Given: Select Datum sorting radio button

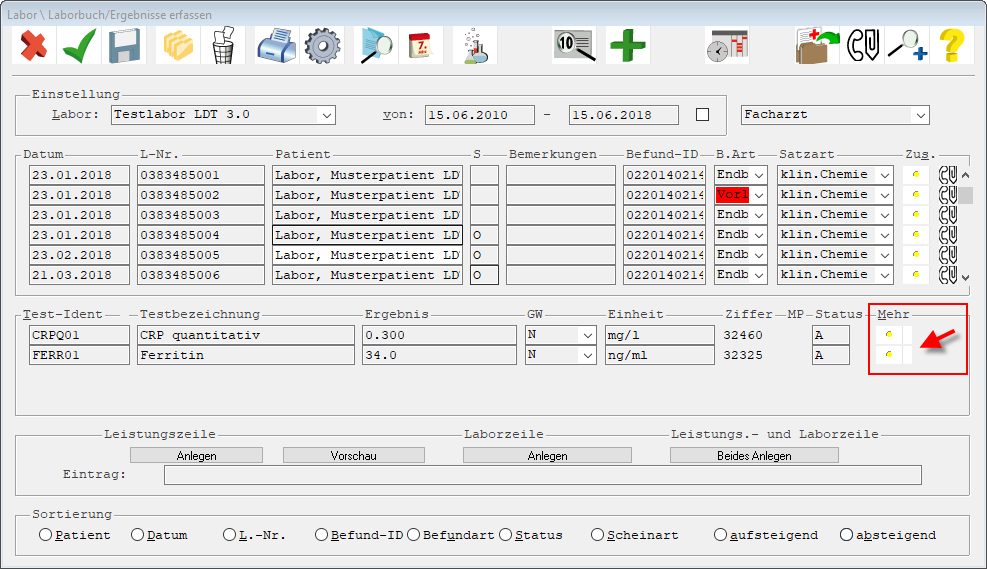Looking at the screenshot, I should pyautogui.click(x=137, y=535).
